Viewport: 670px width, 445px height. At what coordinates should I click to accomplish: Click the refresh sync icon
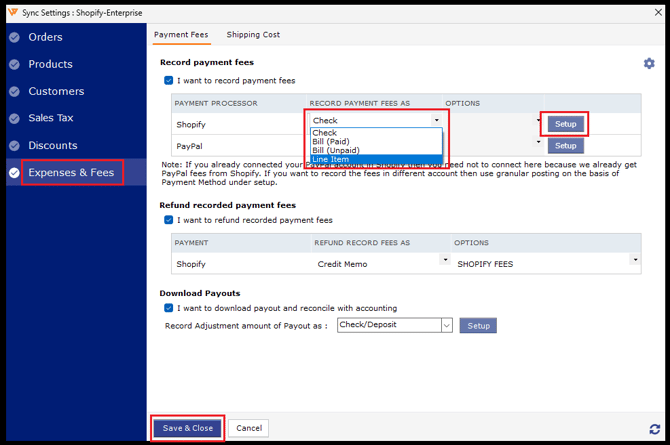(x=654, y=429)
